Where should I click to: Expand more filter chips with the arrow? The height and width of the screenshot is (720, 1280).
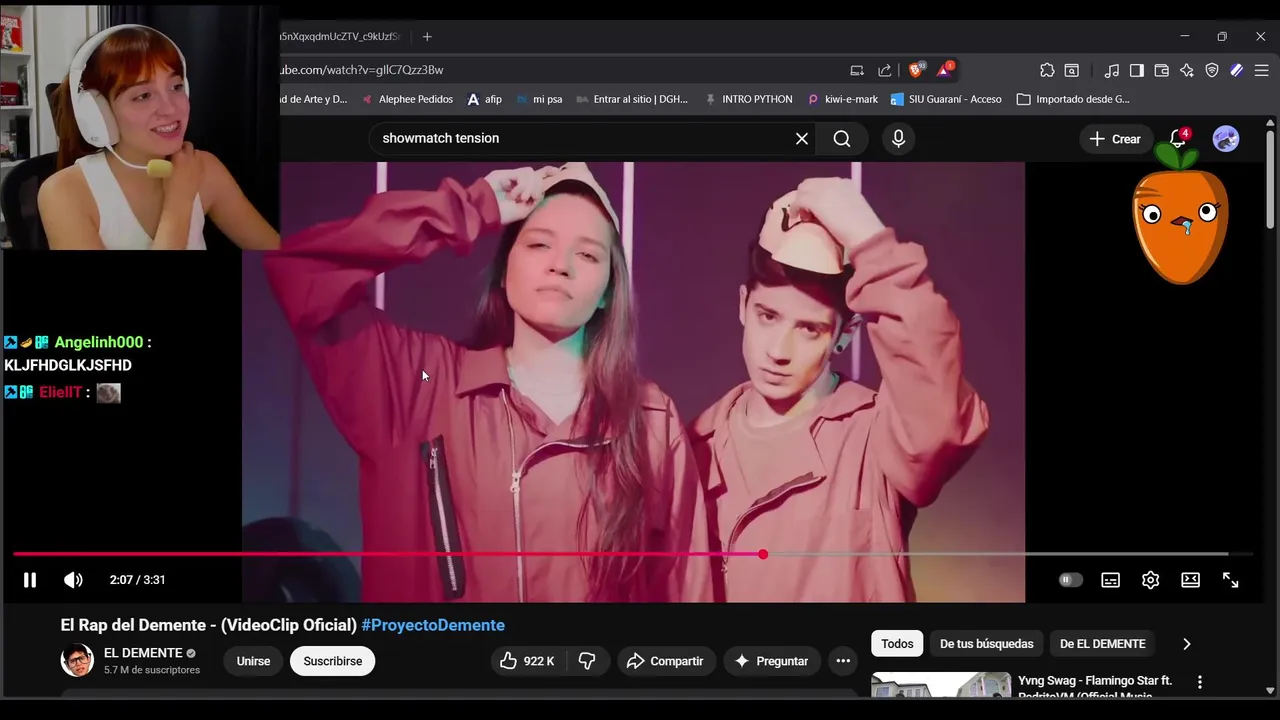coord(1187,644)
